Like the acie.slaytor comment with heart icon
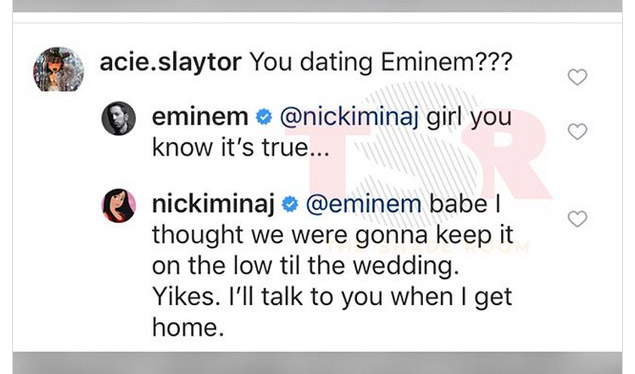 (577, 77)
